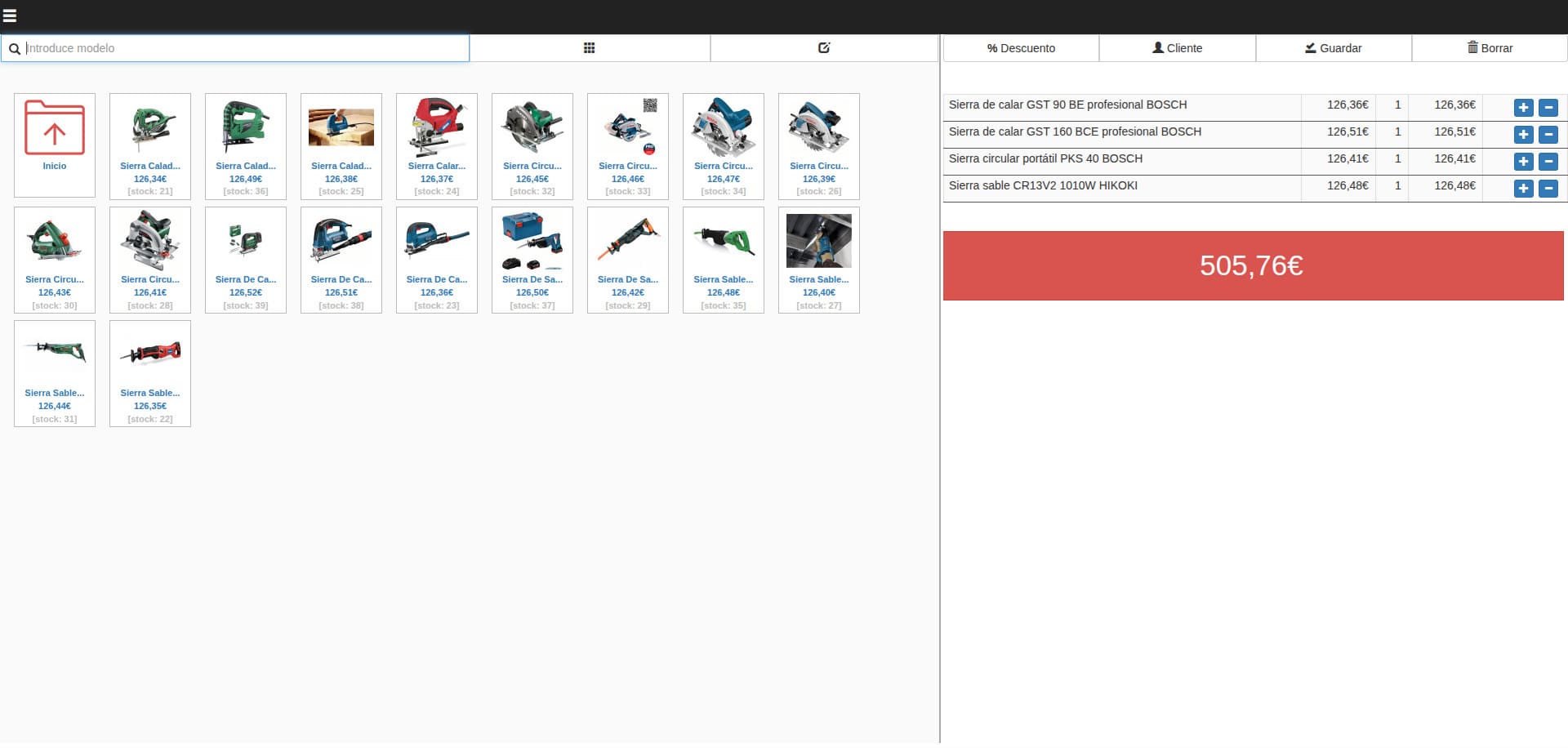Viewport: 1568px width, 748px height.
Task: Increase quantity of Sierra de calar GST 90 BE
Action: point(1523,108)
